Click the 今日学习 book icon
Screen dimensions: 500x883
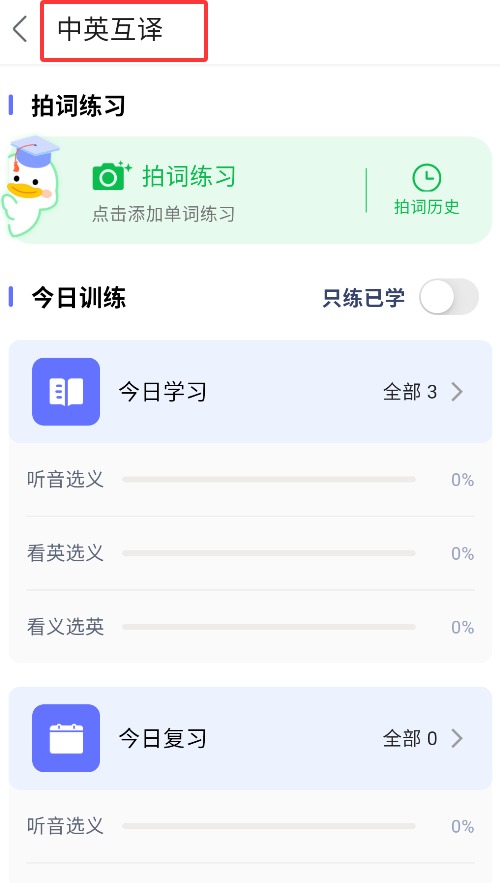(66, 391)
